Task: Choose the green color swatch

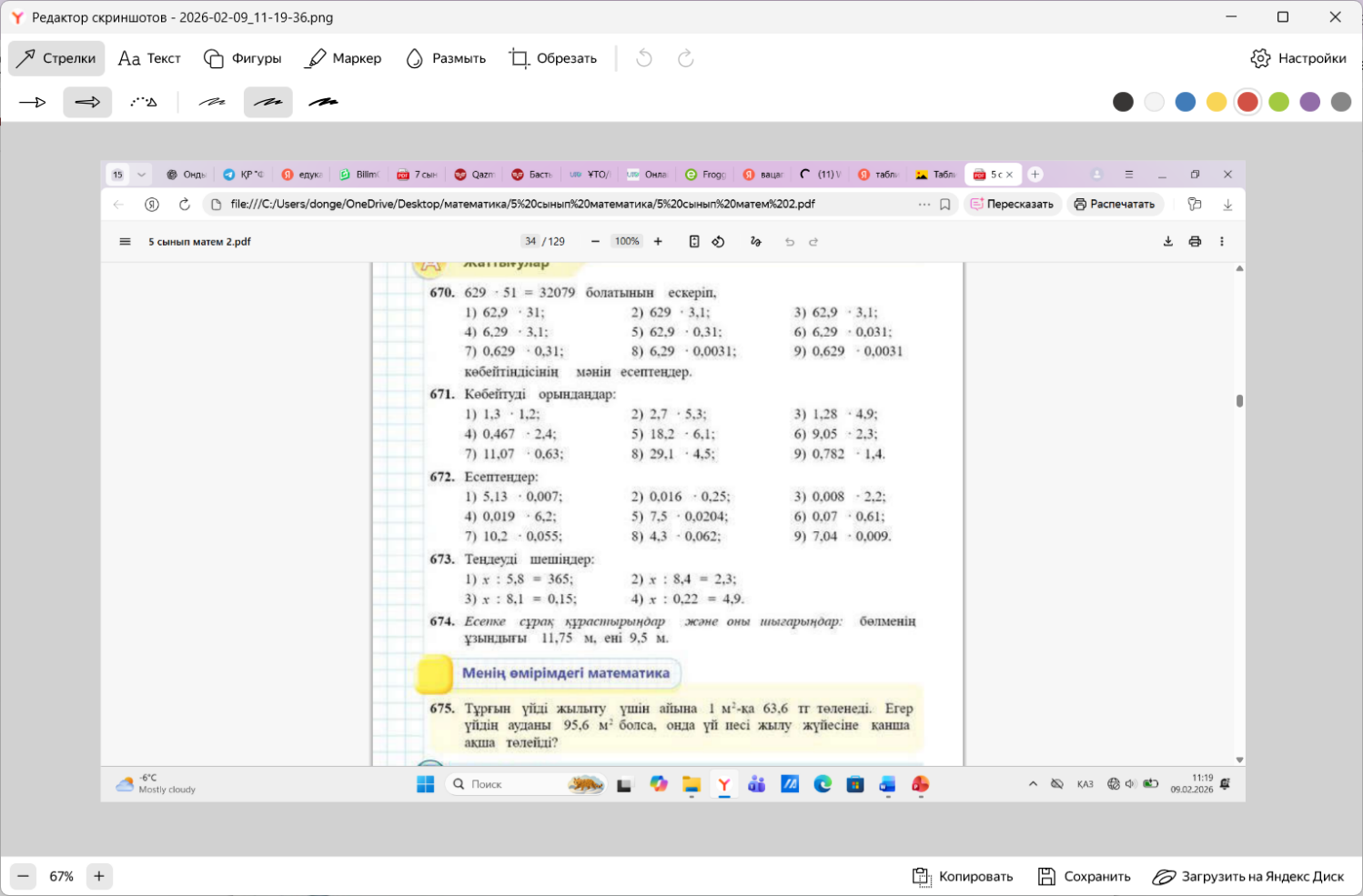Action: tap(1279, 102)
